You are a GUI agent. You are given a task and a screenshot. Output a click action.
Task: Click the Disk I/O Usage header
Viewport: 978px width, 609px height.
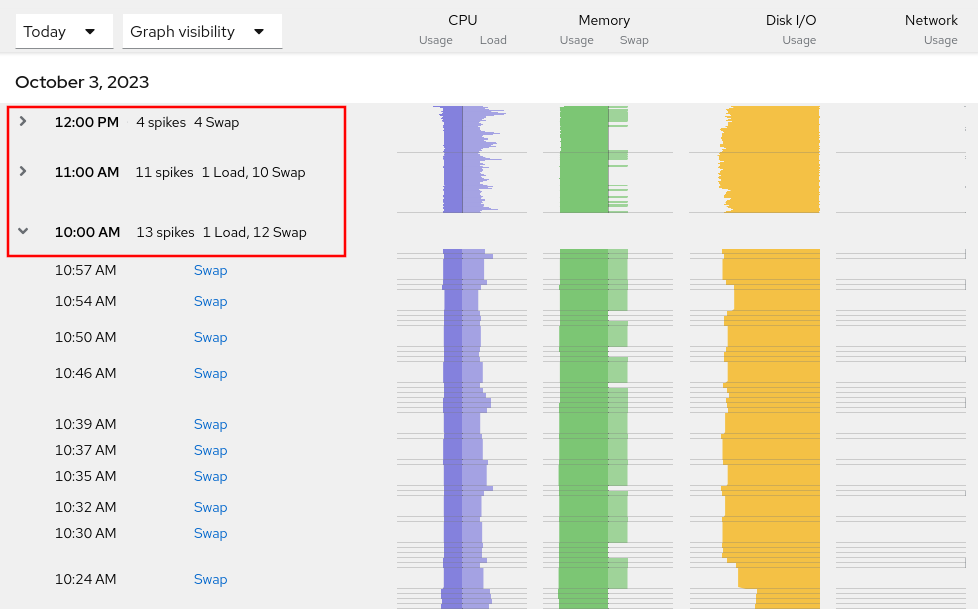tap(799, 40)
